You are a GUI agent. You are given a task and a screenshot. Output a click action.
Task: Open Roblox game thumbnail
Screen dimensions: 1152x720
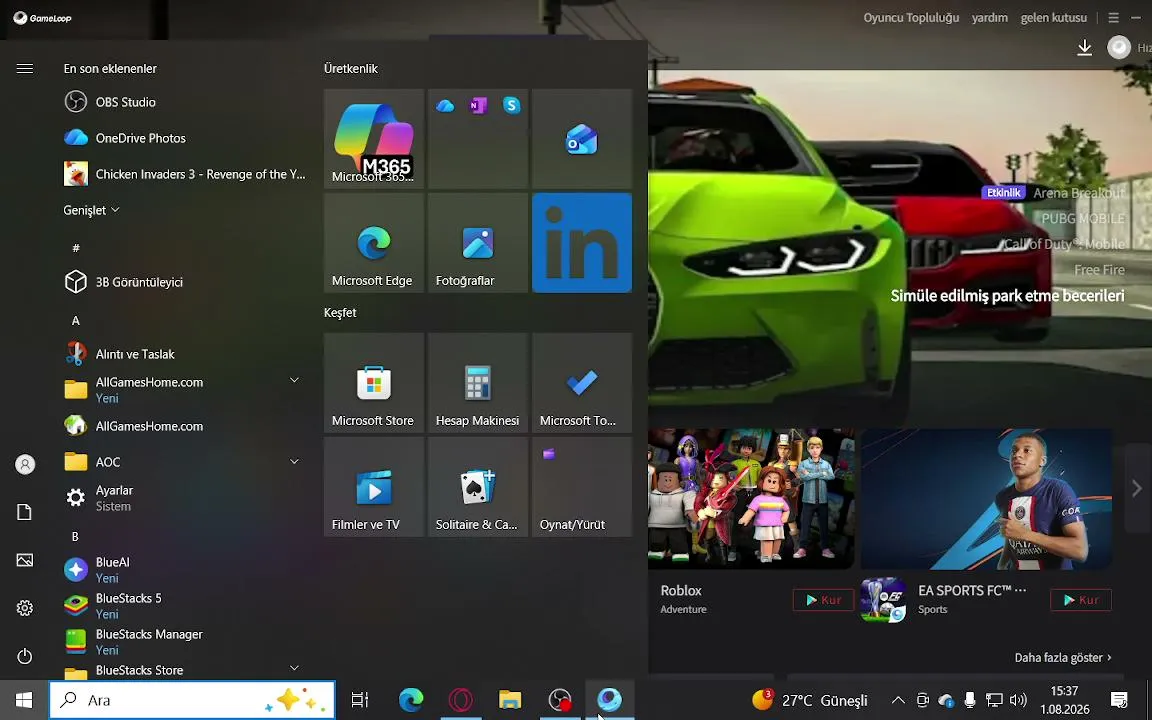[751, 499]
